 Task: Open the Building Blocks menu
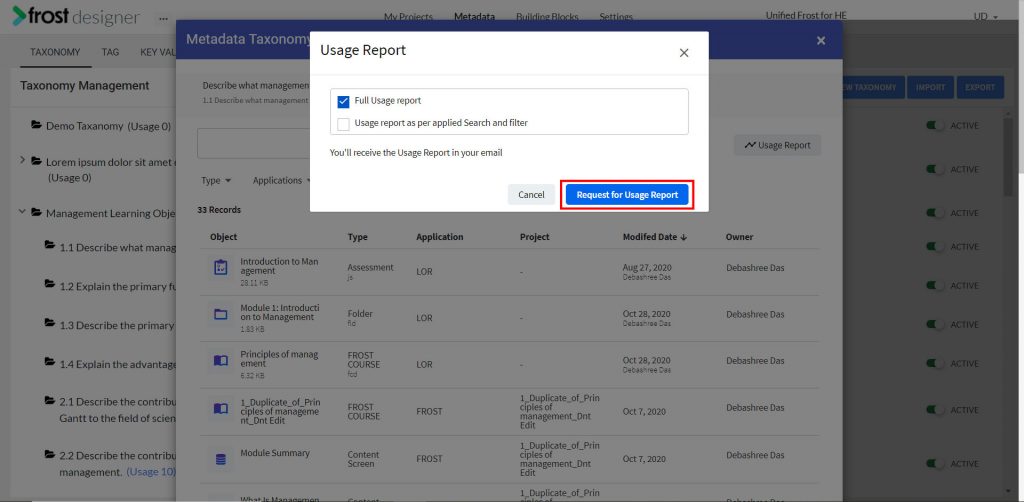click(547, 17)
